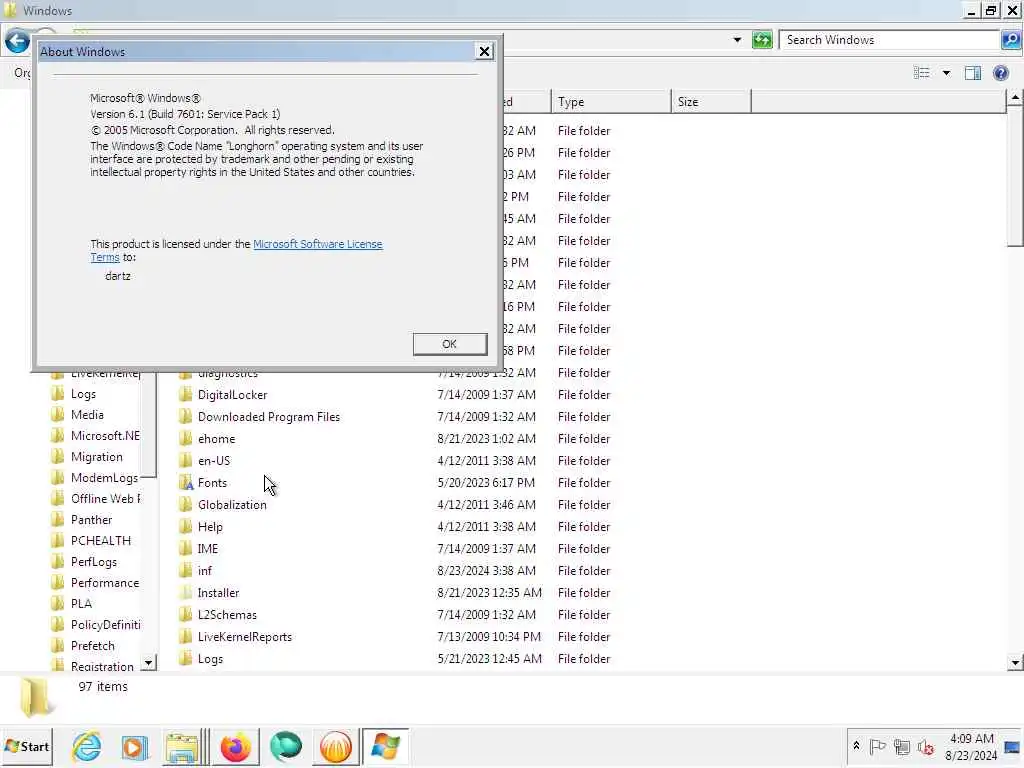
Task: Open Action Center flag tray icon
Action: (878, 746)
